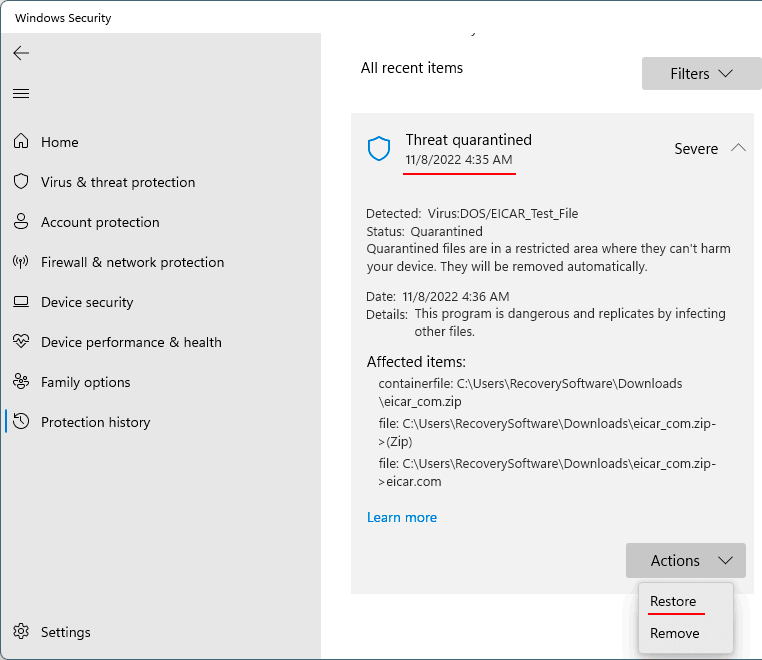Click the file path ending in (Zip)
Image resolution: width=762 pixels, height=660 pixels.
coord(547,433)
